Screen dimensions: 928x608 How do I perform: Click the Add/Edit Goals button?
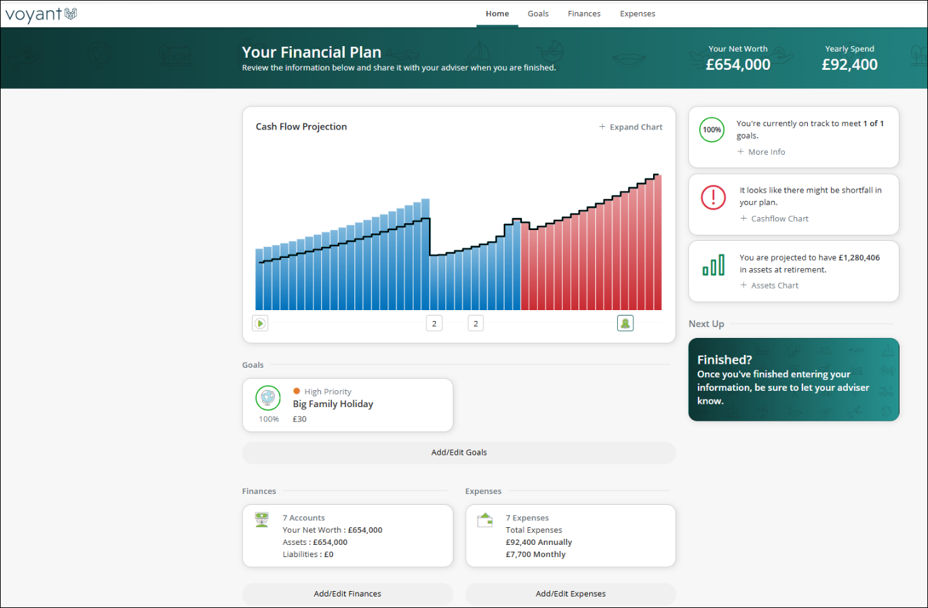point(459,452)
